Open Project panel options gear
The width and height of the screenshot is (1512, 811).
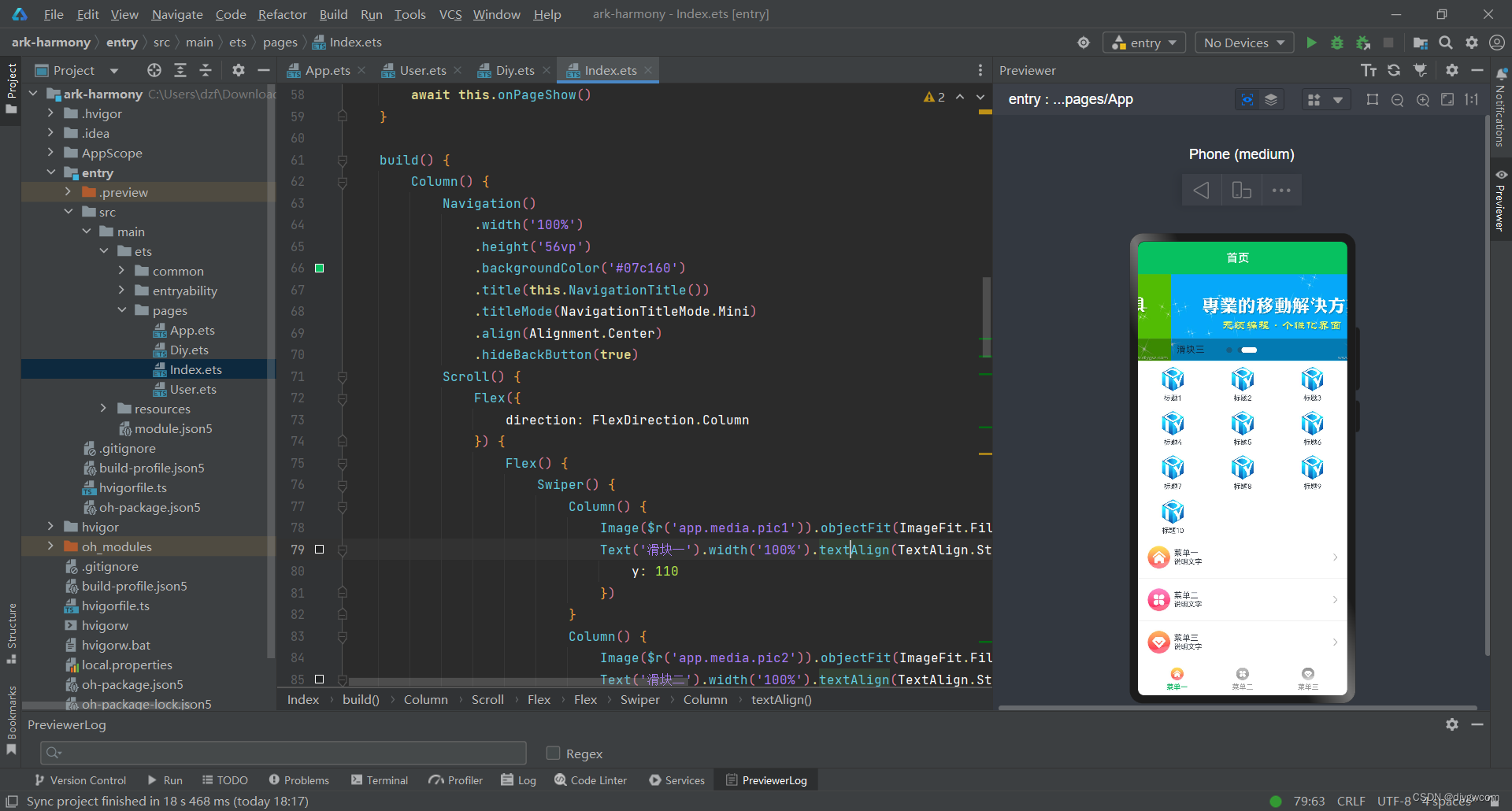point(239,70)
